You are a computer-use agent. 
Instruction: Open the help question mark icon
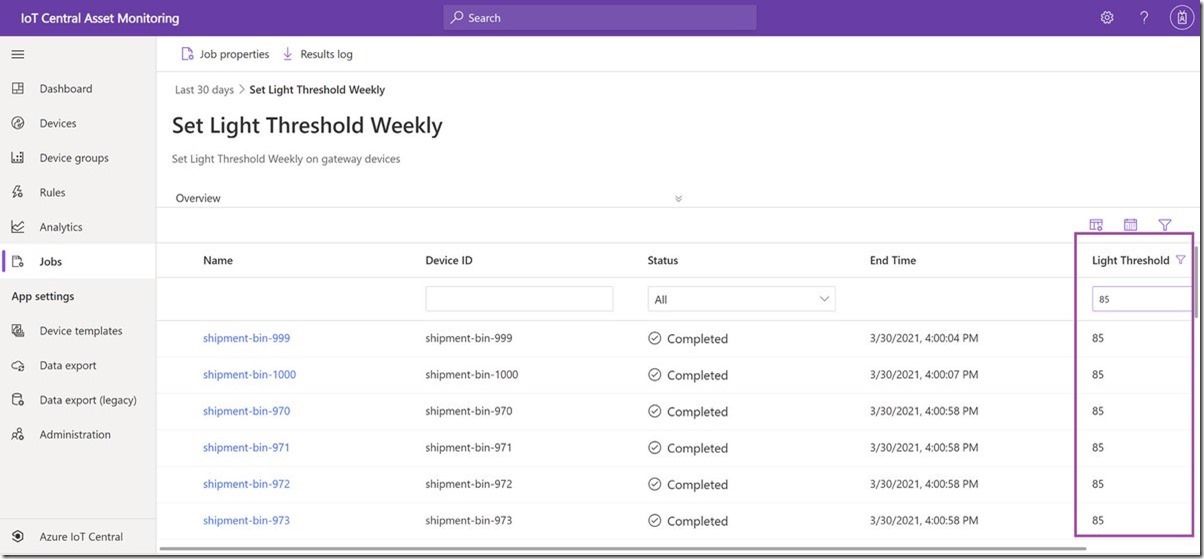[x=1144, y=18]
